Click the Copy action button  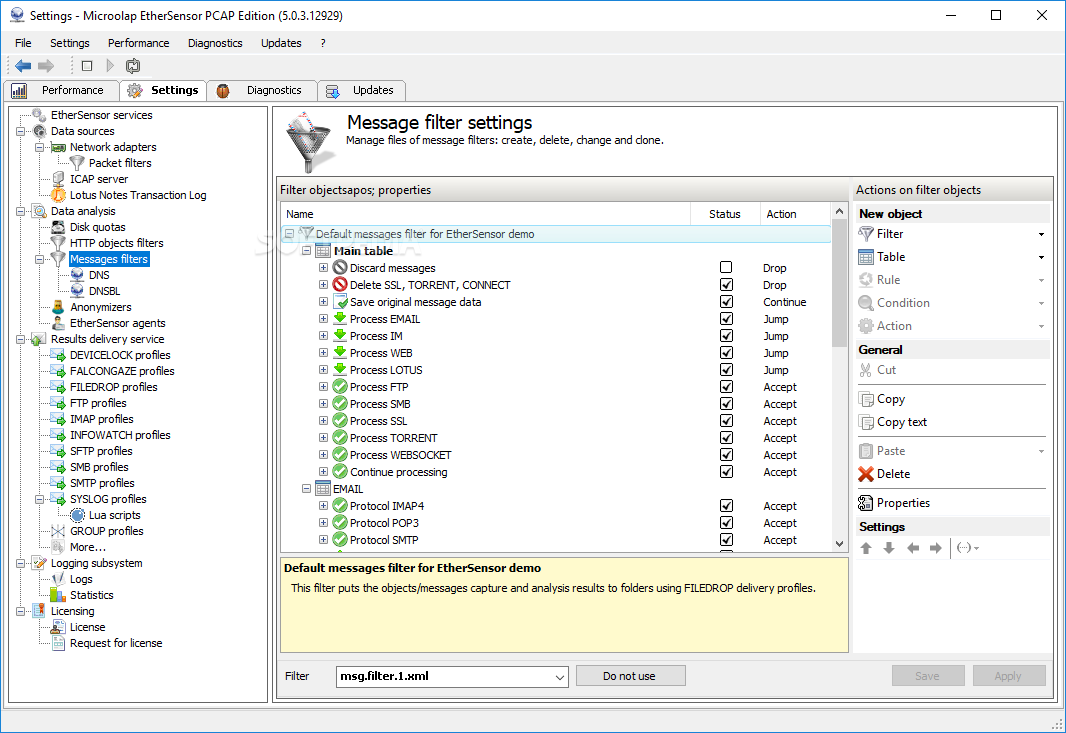tap(890, 399)
